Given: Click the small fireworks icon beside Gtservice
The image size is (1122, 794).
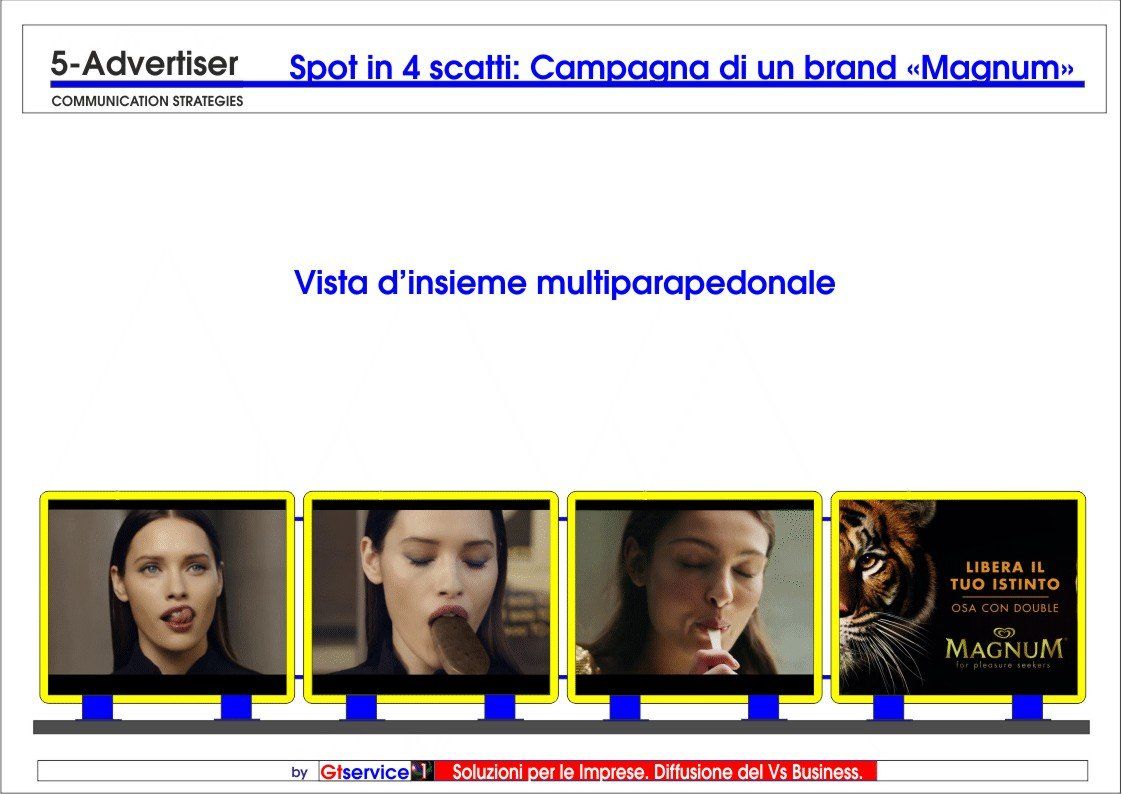Looking at the screenshot, I should (422, 771).
